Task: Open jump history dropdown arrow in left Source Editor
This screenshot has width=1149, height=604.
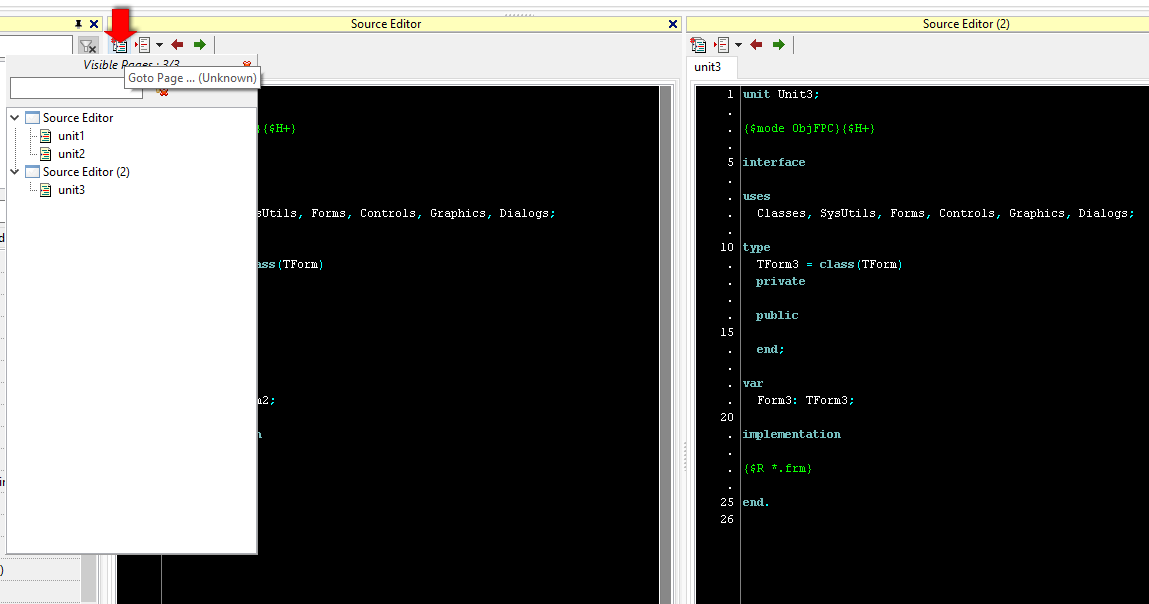Action: tap(159, 45)
